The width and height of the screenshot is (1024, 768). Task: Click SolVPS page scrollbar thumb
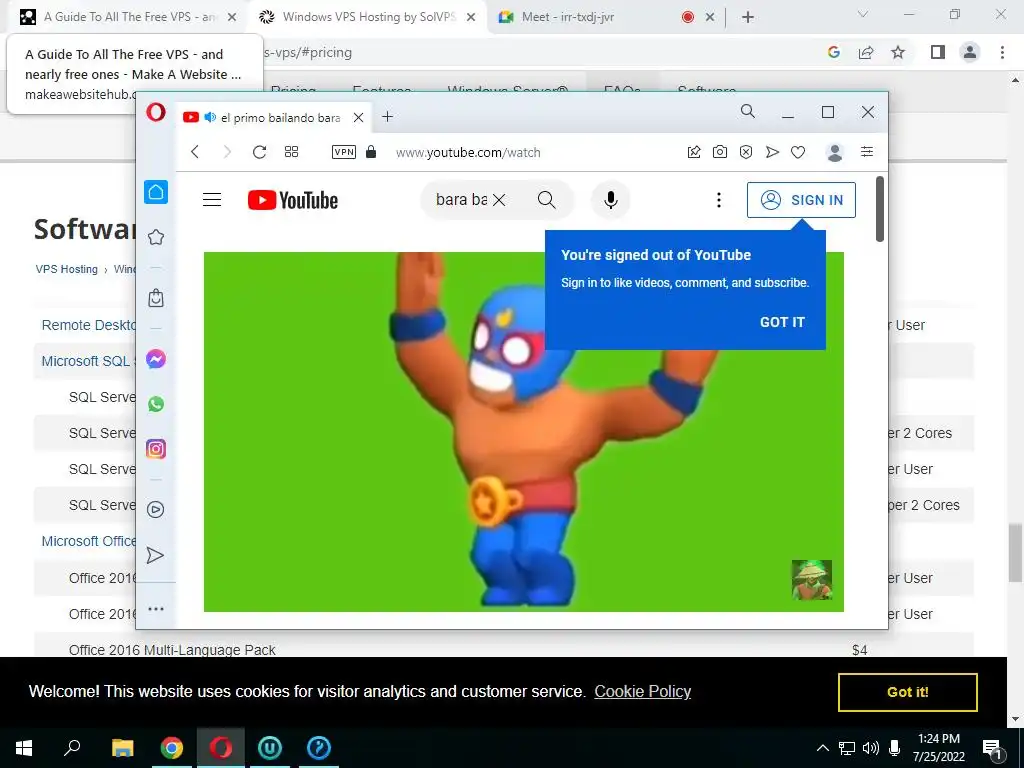pos(1015,552)
